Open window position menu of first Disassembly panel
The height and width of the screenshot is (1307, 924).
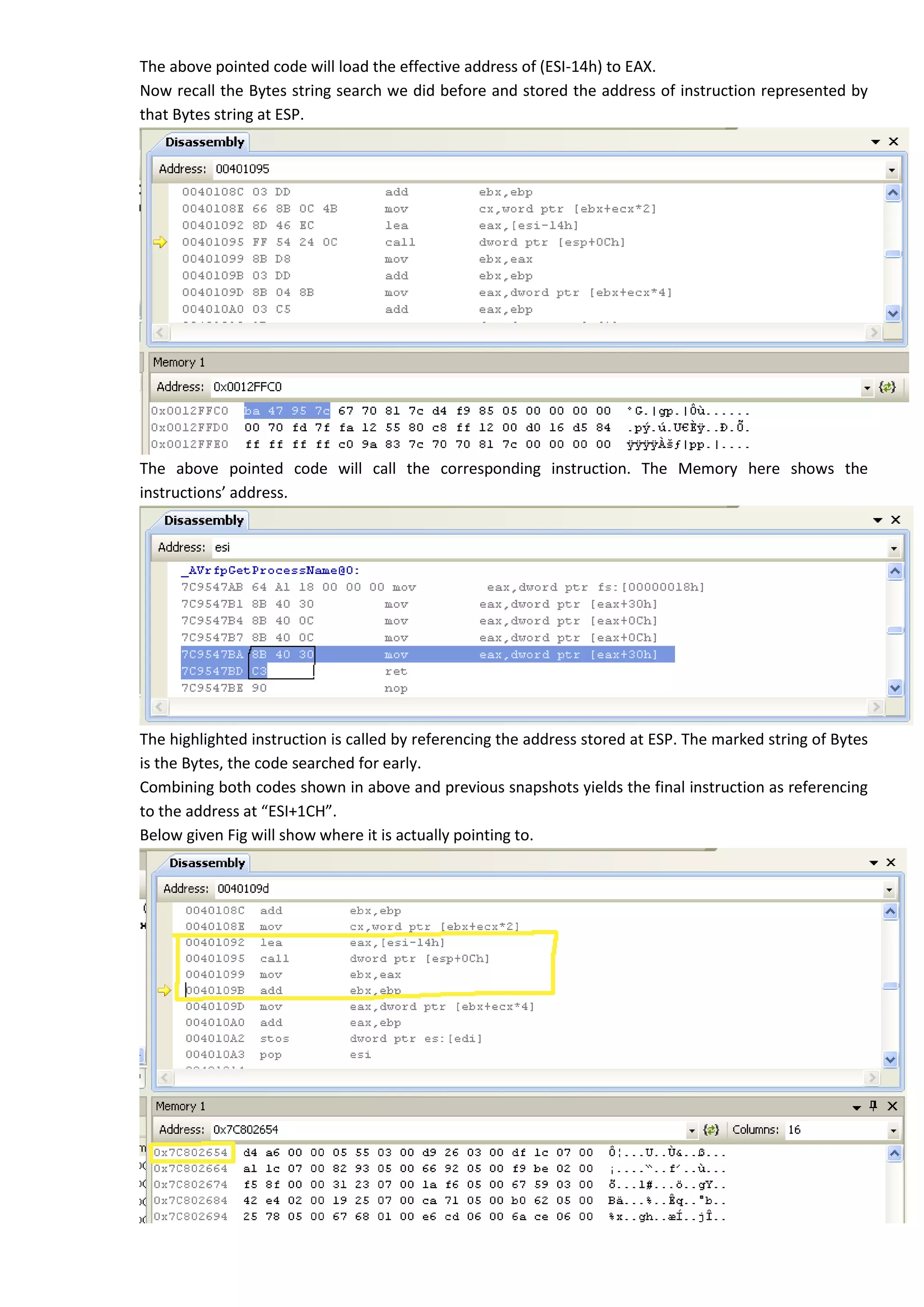coord(876,142)
